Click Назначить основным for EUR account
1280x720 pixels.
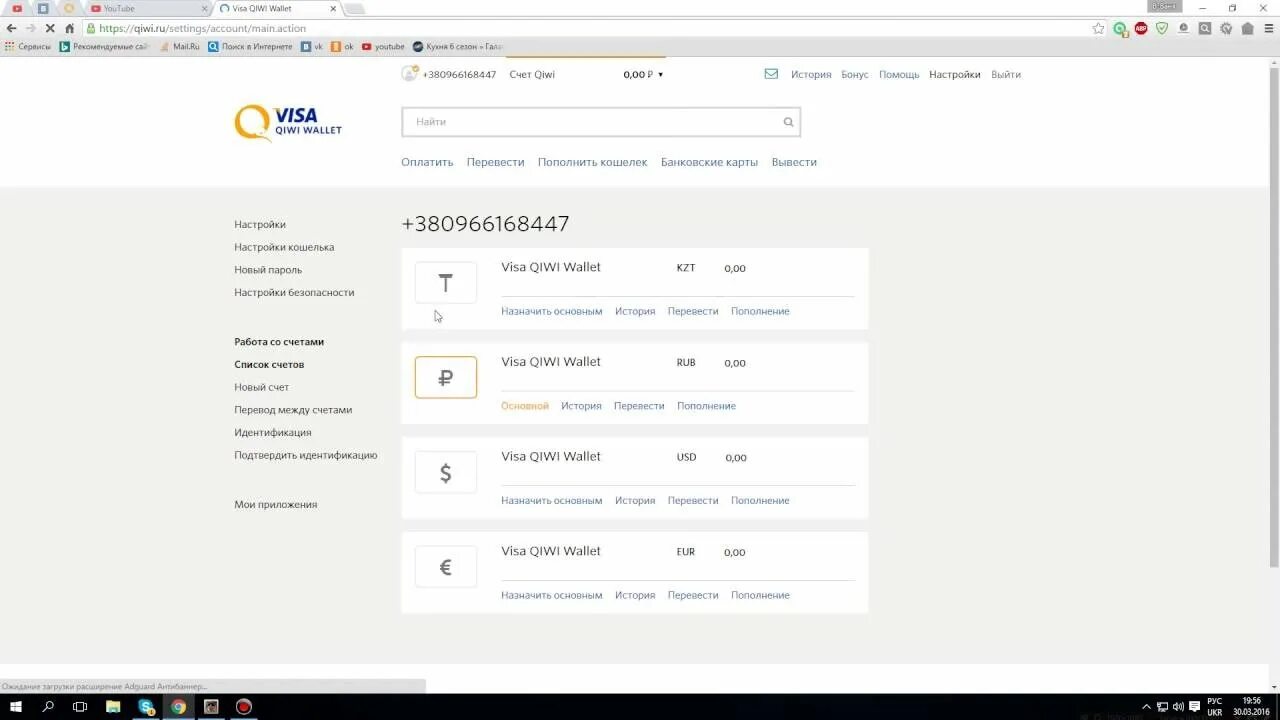552,595
